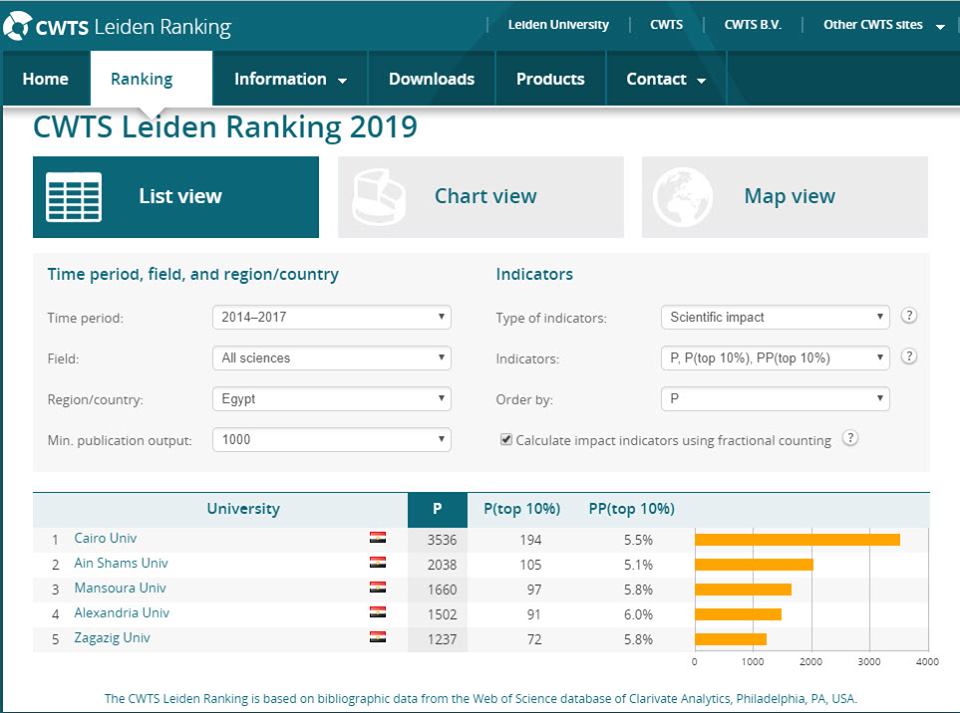Open the Leiden University link
This screenshot has height=713, width=960.
pos(558,25)
